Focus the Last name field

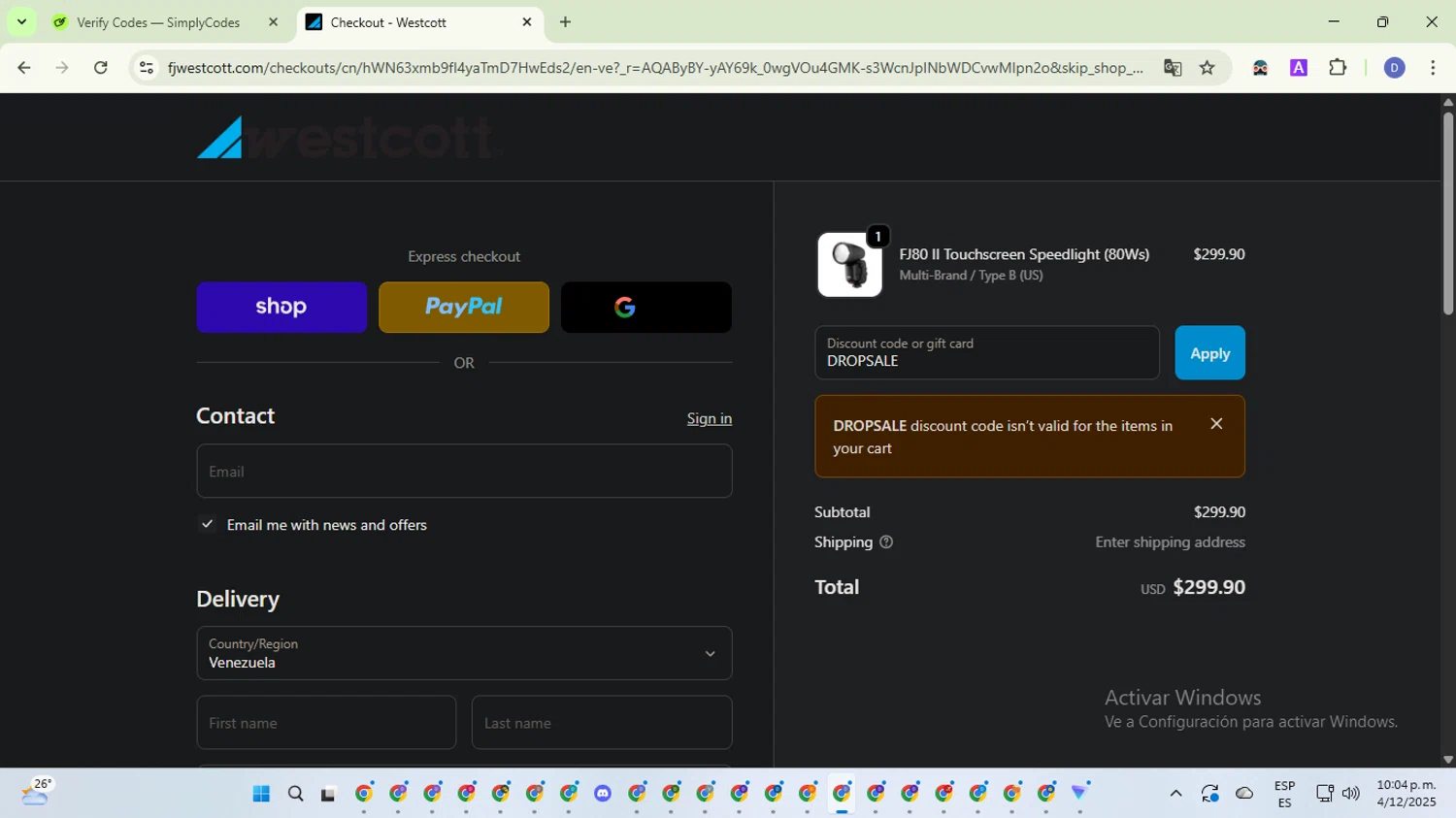click(602, 722)
